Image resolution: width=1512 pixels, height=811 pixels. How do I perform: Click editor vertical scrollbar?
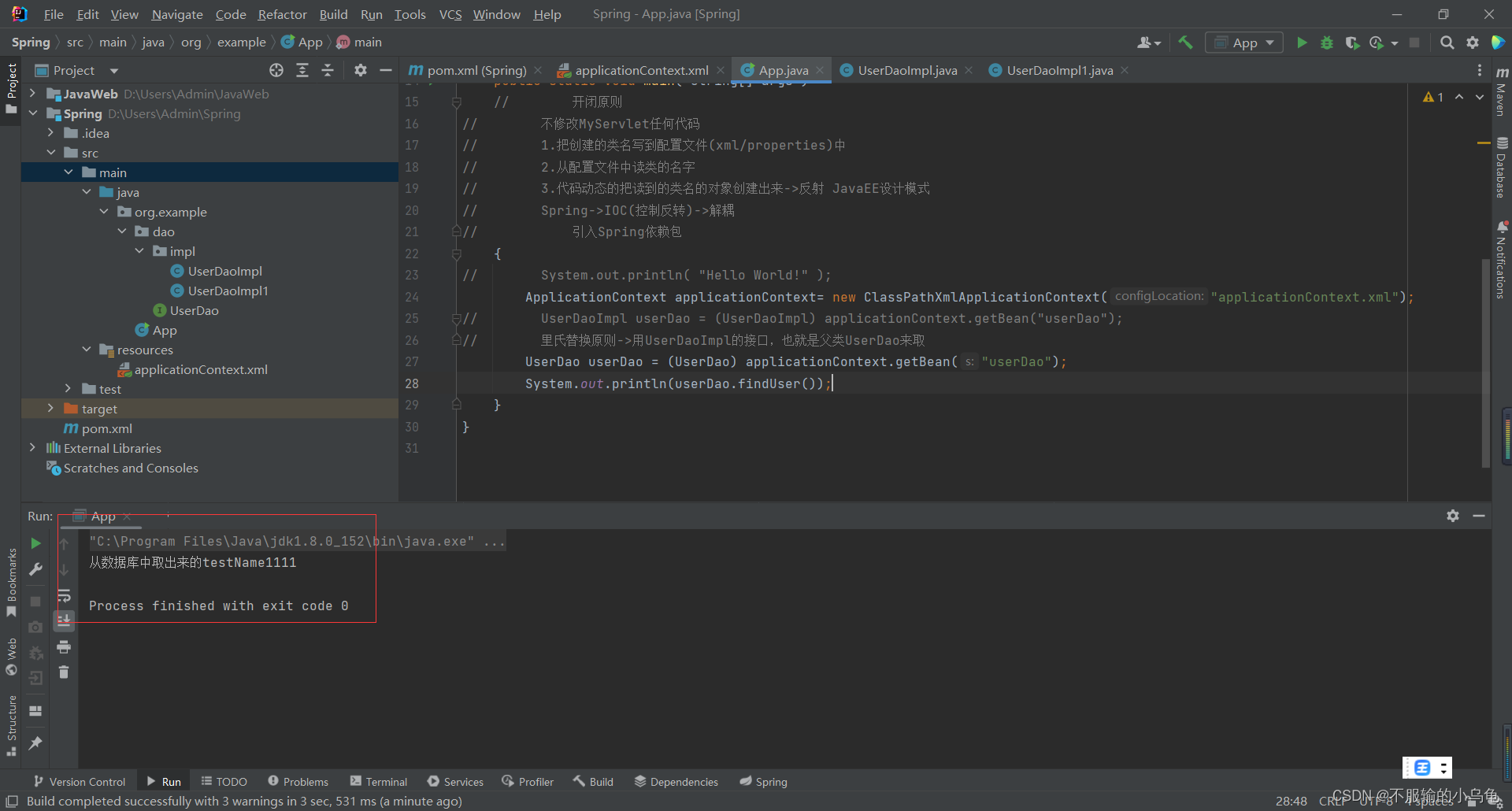pos(1486,362)
